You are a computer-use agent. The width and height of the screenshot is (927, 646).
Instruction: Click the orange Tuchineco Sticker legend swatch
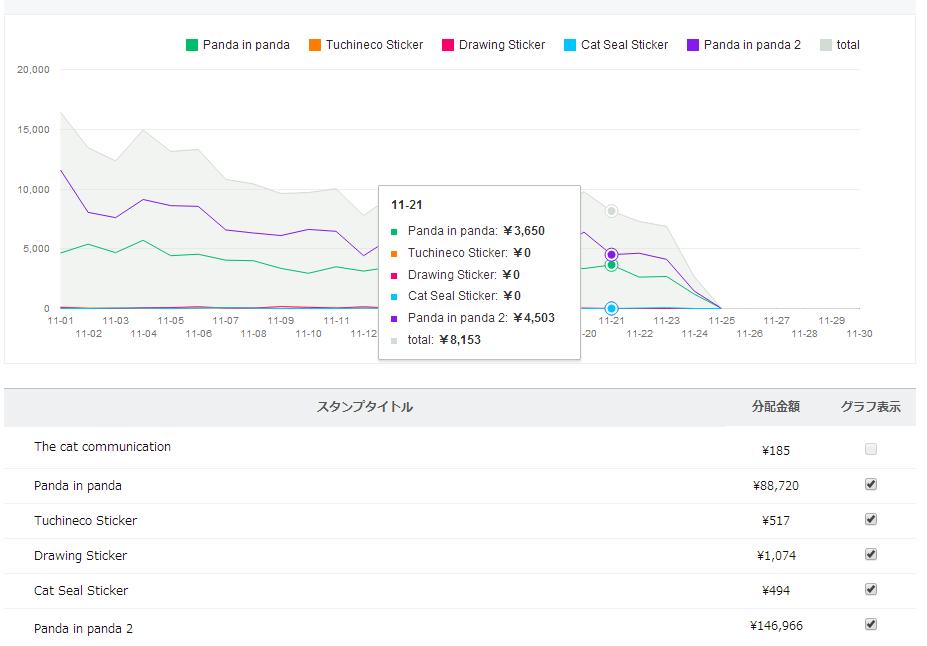(x=315, y=45)
